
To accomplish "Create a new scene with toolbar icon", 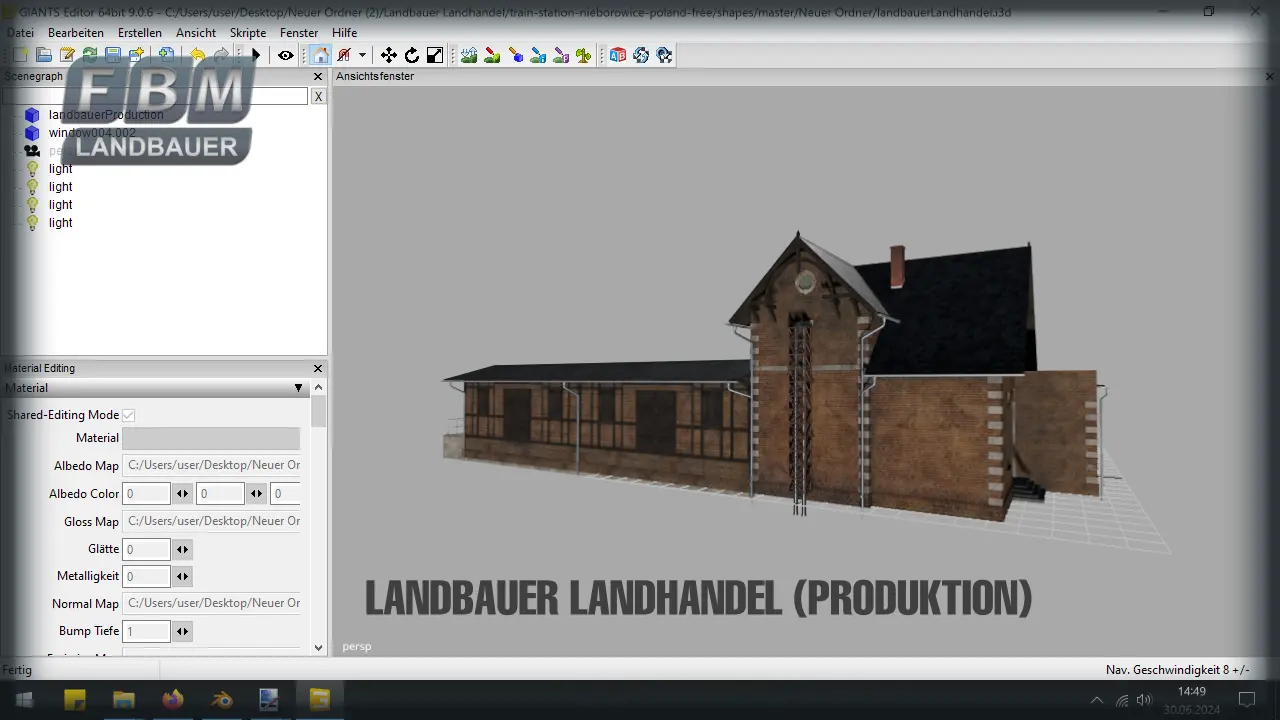I will [x=20, y=55].
